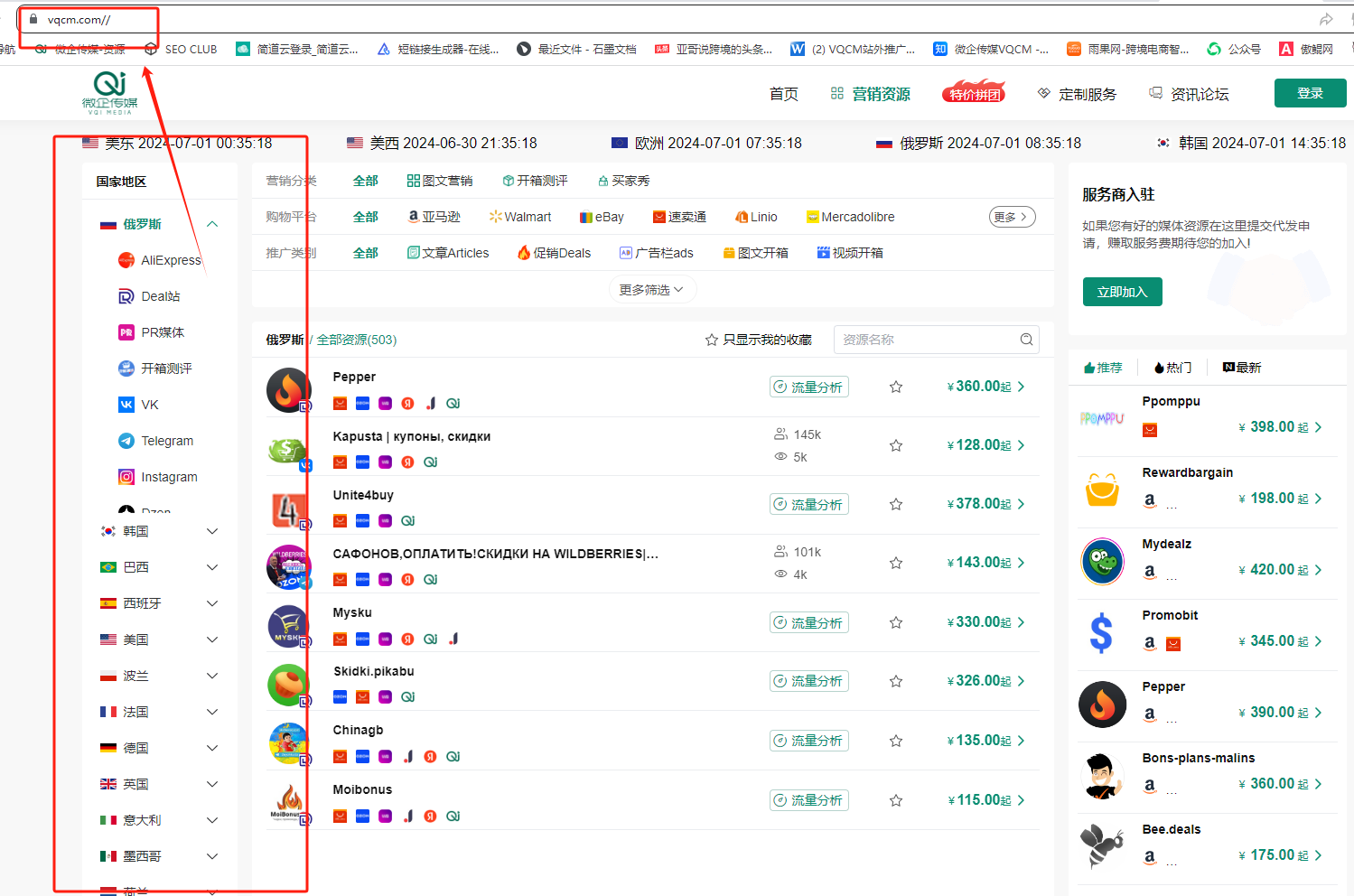
Task: Expand the 墨西哥 country section
Action: pos(212,856)
